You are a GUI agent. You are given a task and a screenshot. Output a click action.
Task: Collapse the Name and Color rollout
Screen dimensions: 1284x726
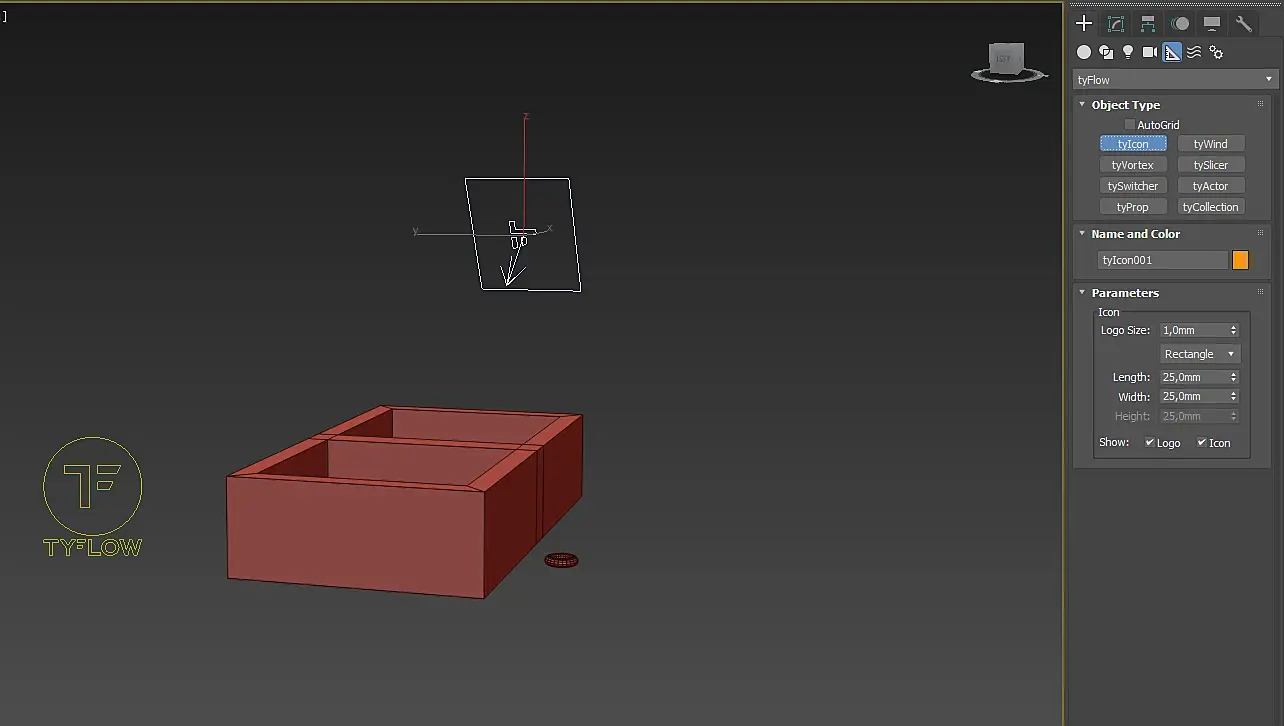tap(1082, 233)
